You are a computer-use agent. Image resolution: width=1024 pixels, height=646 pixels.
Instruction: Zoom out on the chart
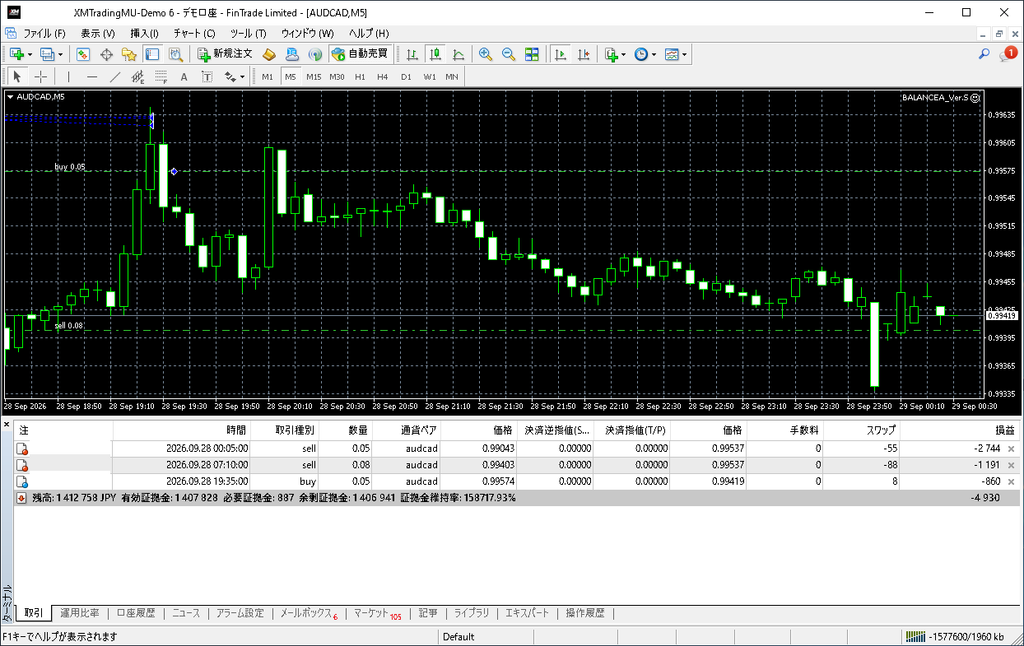point(508,54)
